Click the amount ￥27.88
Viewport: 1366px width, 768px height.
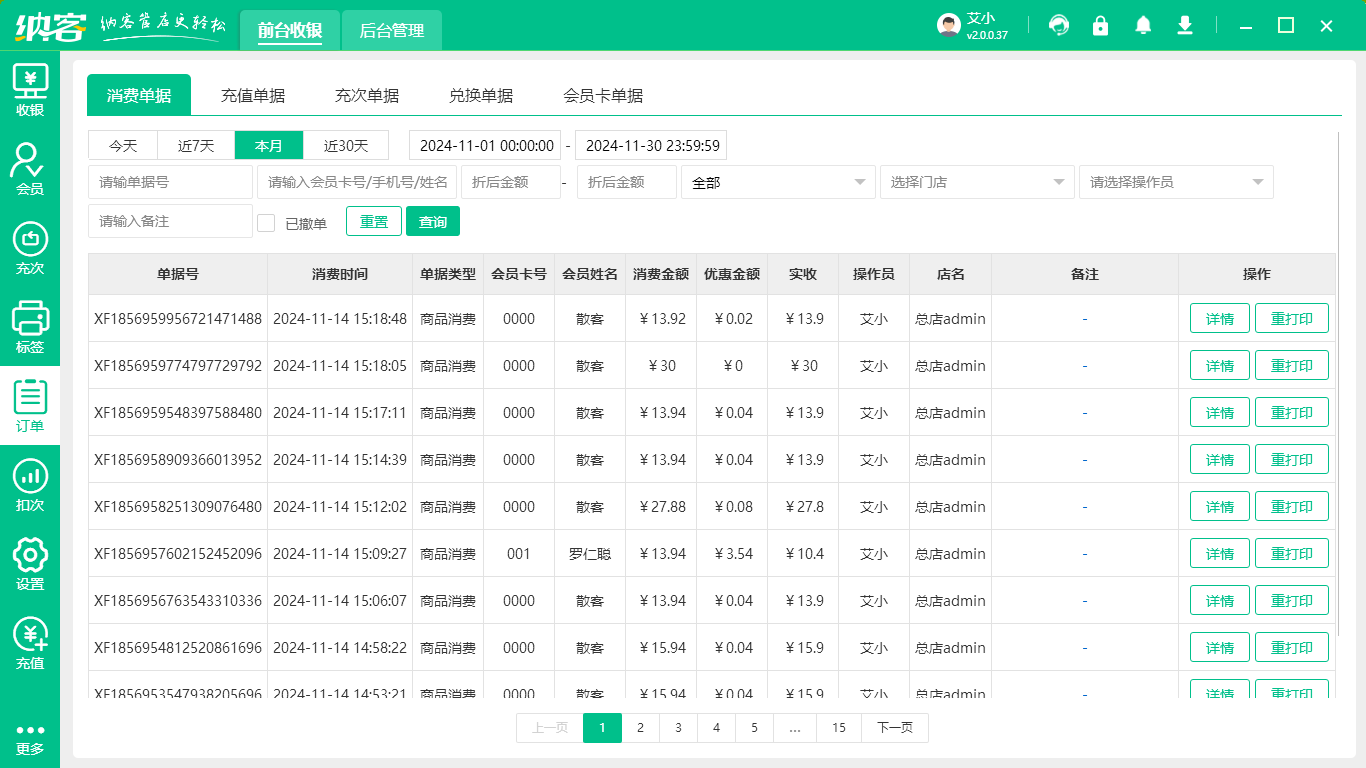point(662,507)
